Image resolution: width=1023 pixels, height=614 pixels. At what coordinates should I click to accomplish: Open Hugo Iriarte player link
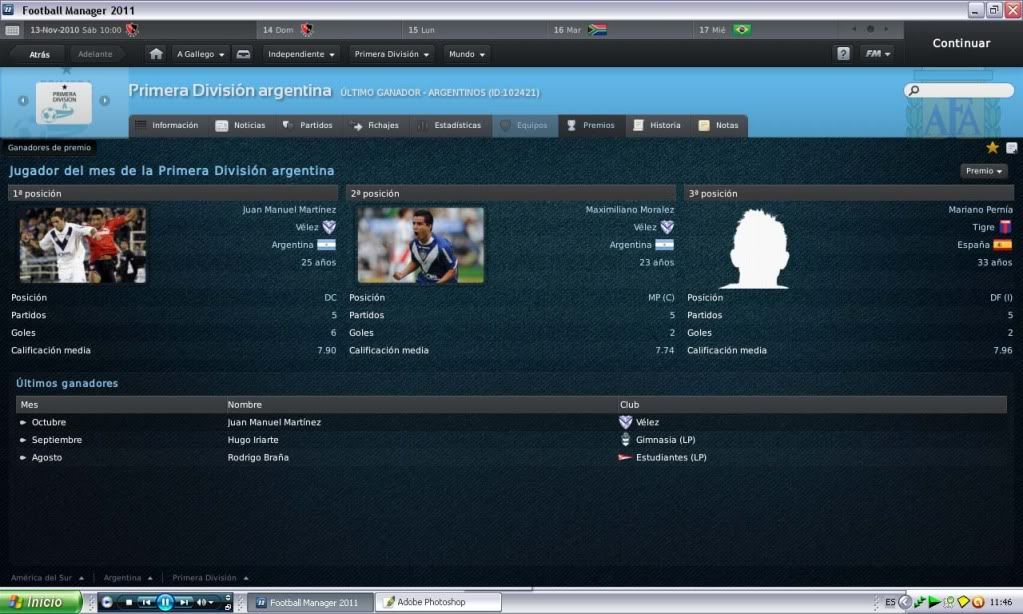[253, 440]
